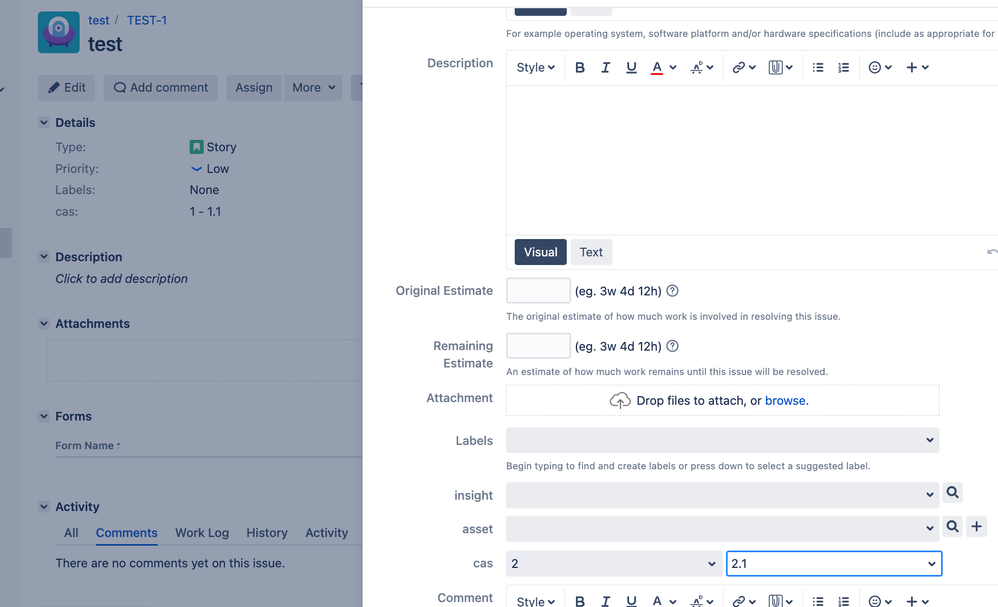
Task: Insert numbered list in Description editor
Action: (843, 67)
